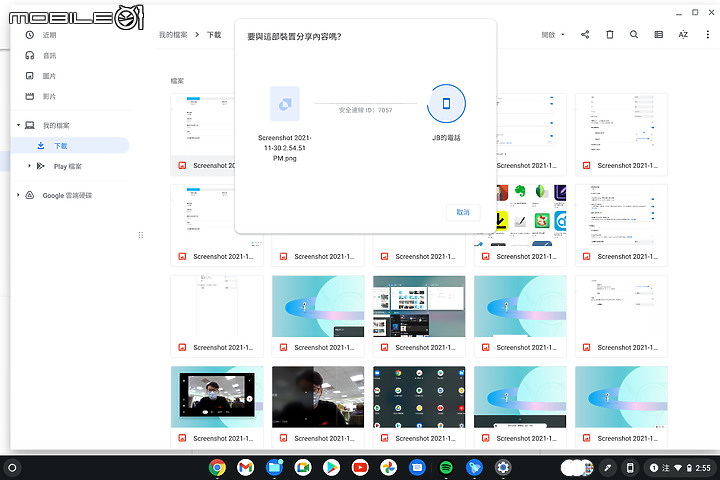
Task: Launch Spotify from the shelf
Action: pos(446,468)
